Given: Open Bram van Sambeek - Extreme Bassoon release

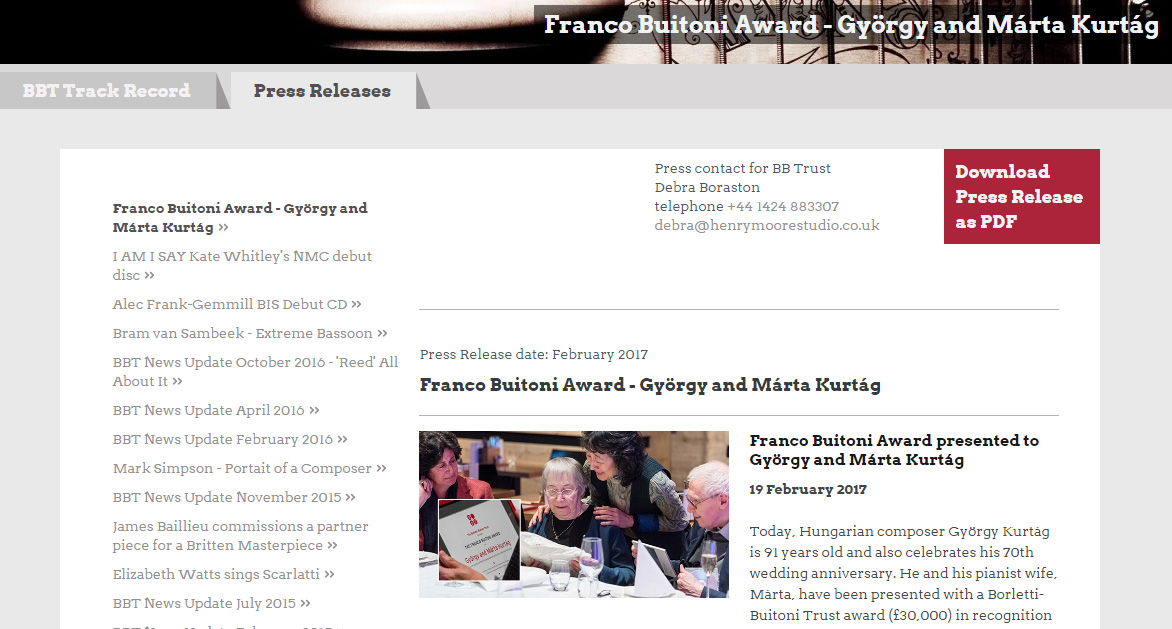Looking at the screenshot, I should pos(250,333).
